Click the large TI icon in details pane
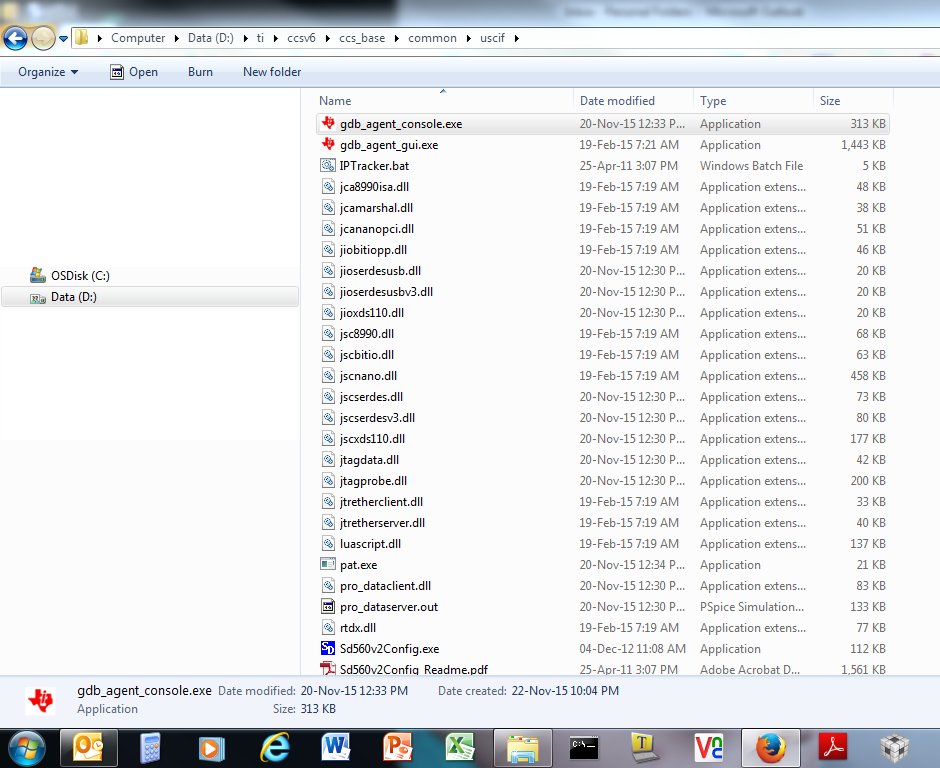This screenshot has width=940, height=768. [x=40, y=700]
